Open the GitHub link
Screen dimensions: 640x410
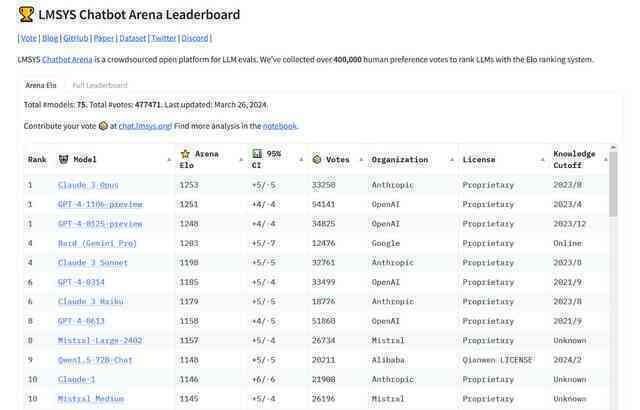[x=76, y=38]
